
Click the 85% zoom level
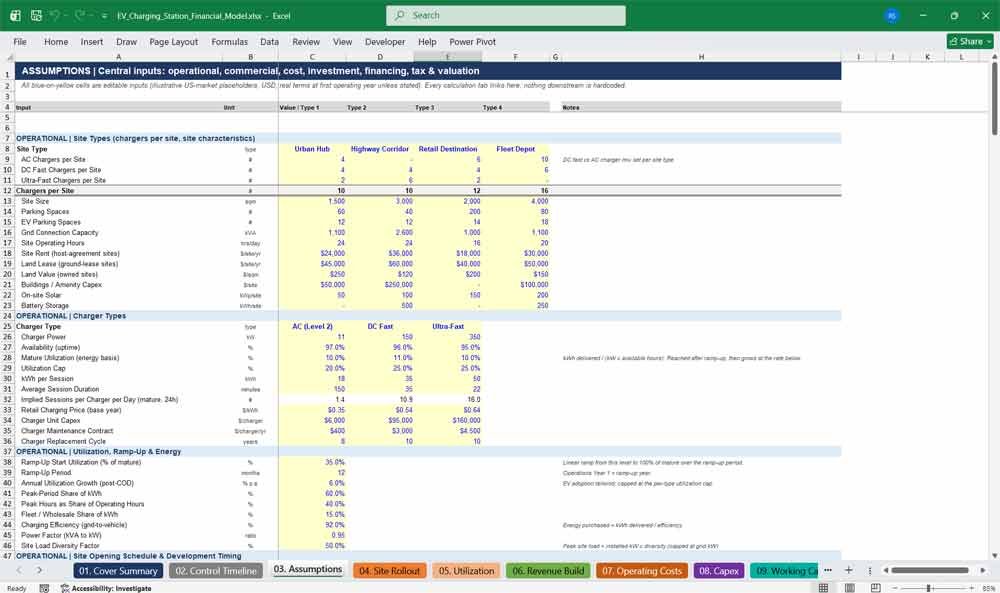tap(989, 588)
